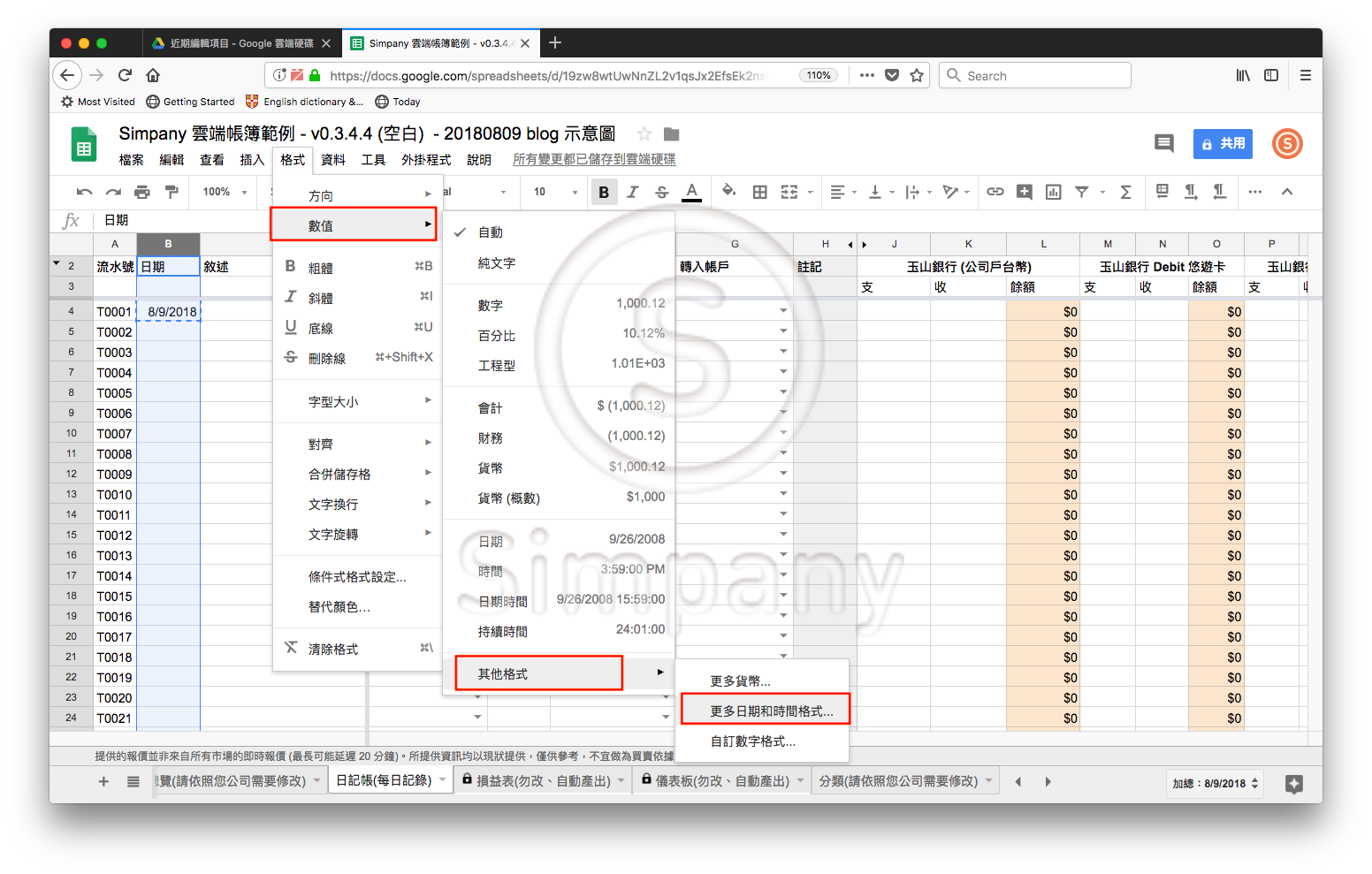Image resolution: width=1372 pixels, height=874 pixels.
Task: Open the text color picker
Action: 691,192
